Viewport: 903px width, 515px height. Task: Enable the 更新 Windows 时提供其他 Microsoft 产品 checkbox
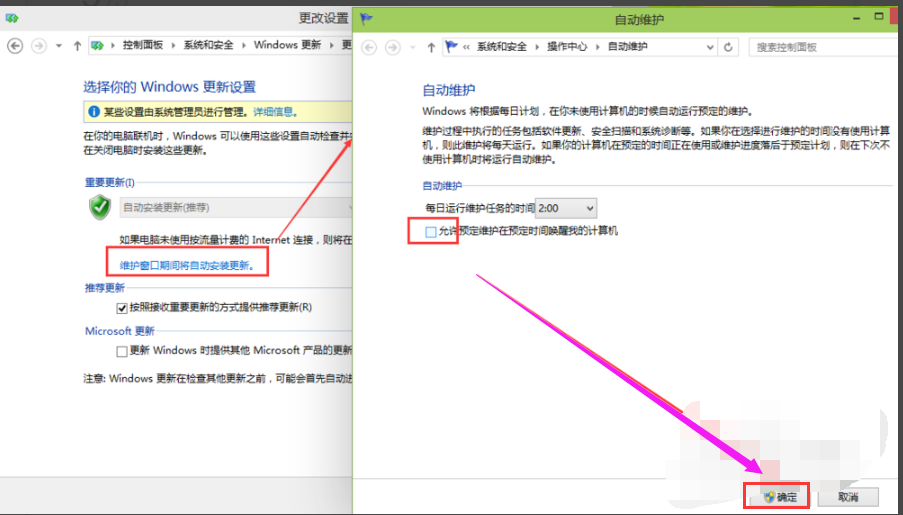point(122,351)
